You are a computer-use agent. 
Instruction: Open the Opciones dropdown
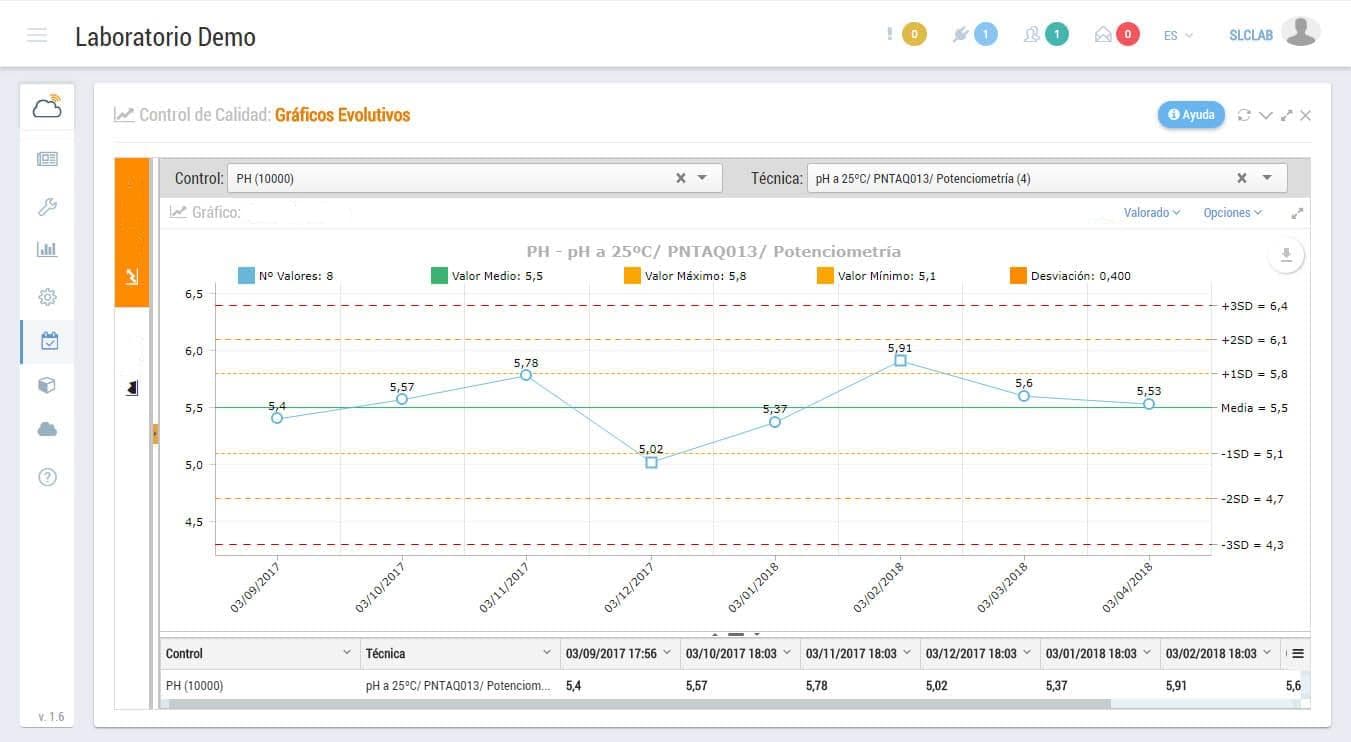click(x=1233, y=212)
